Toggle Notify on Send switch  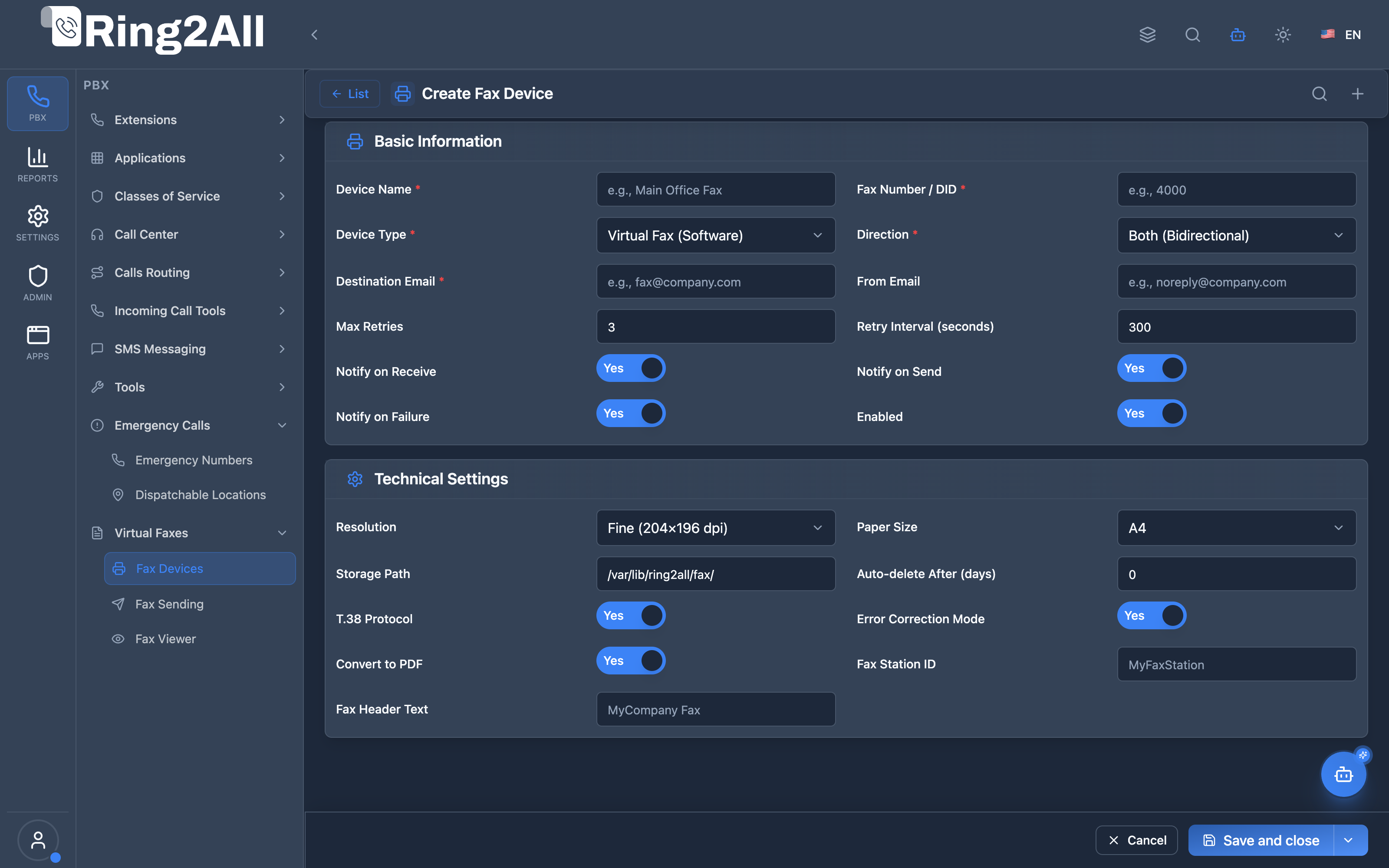pyautogui.click(x=1152, y=368)
